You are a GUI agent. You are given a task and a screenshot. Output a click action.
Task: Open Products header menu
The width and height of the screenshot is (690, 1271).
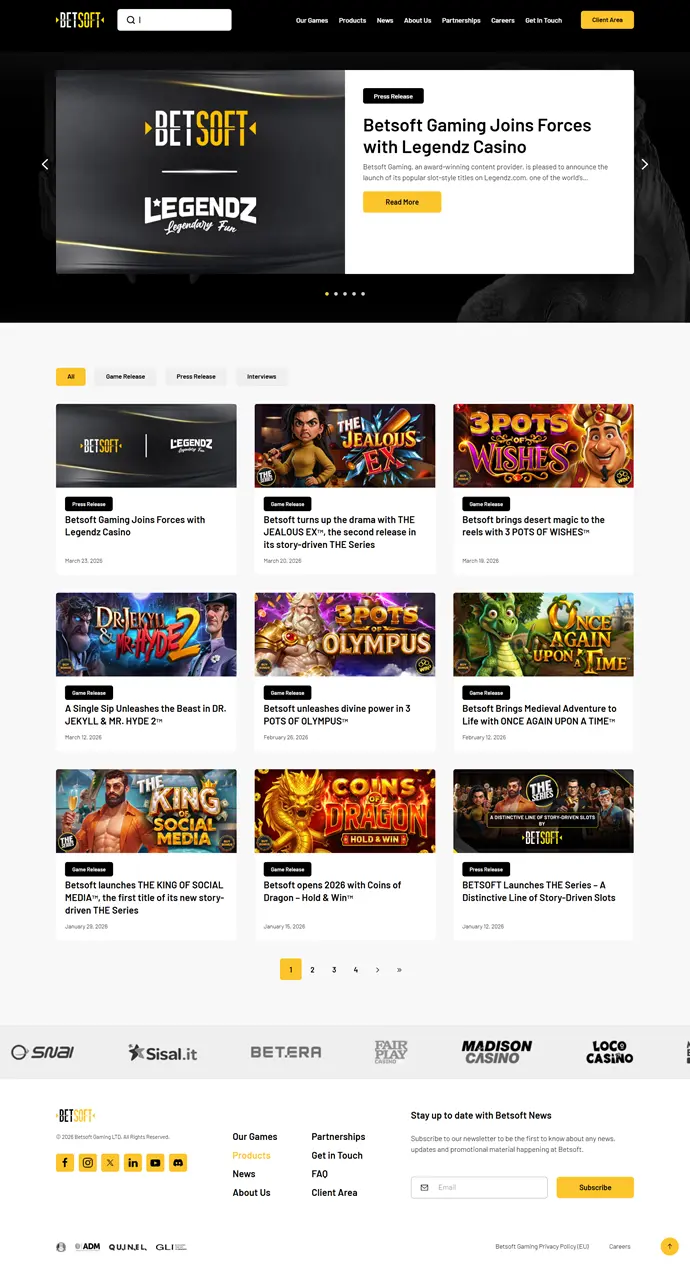coord(352,20)
